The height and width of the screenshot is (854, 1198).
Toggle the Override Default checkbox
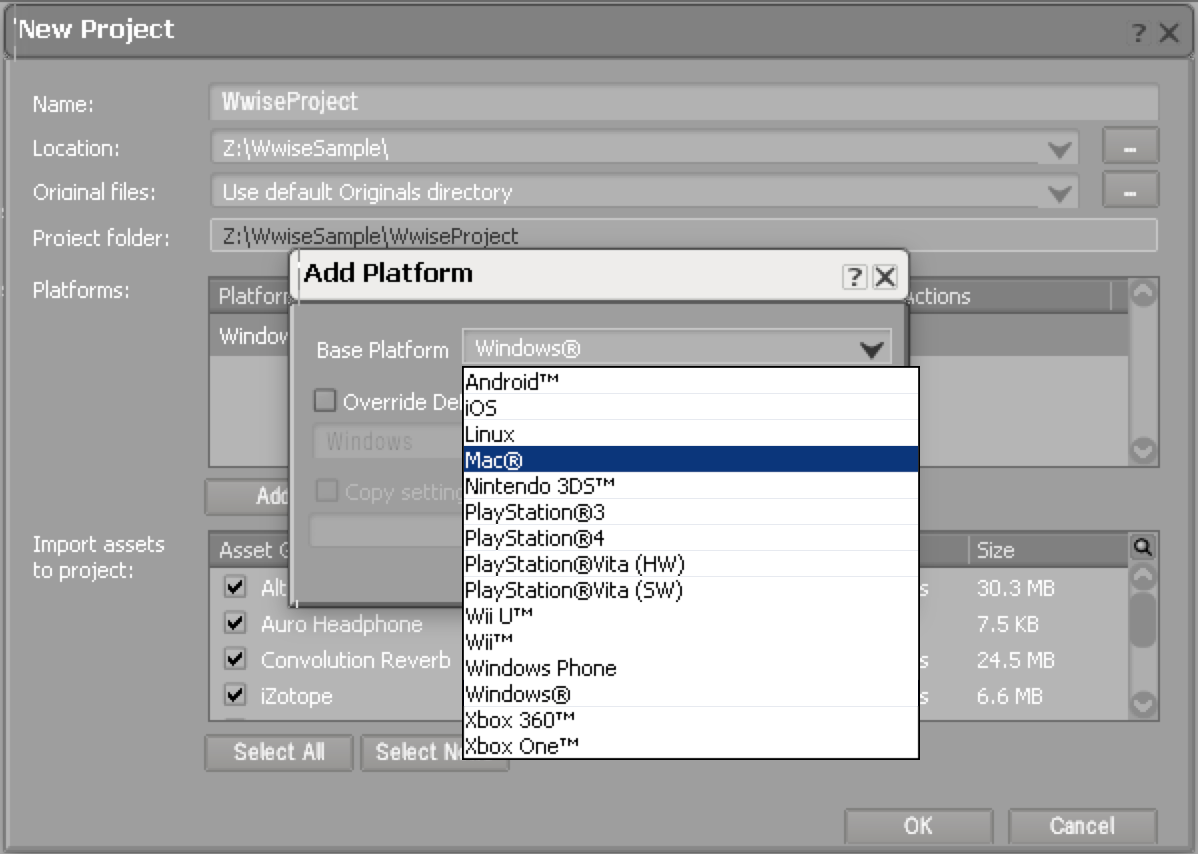[x=325, y=400]
